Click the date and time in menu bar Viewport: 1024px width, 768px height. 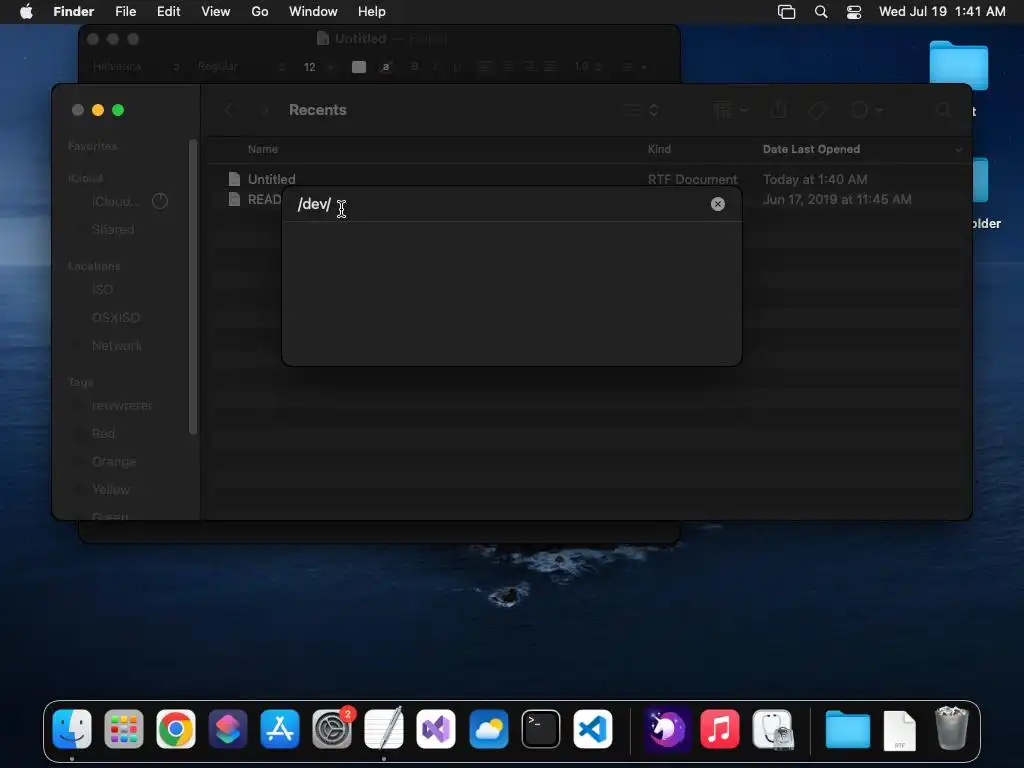point(942,11)
